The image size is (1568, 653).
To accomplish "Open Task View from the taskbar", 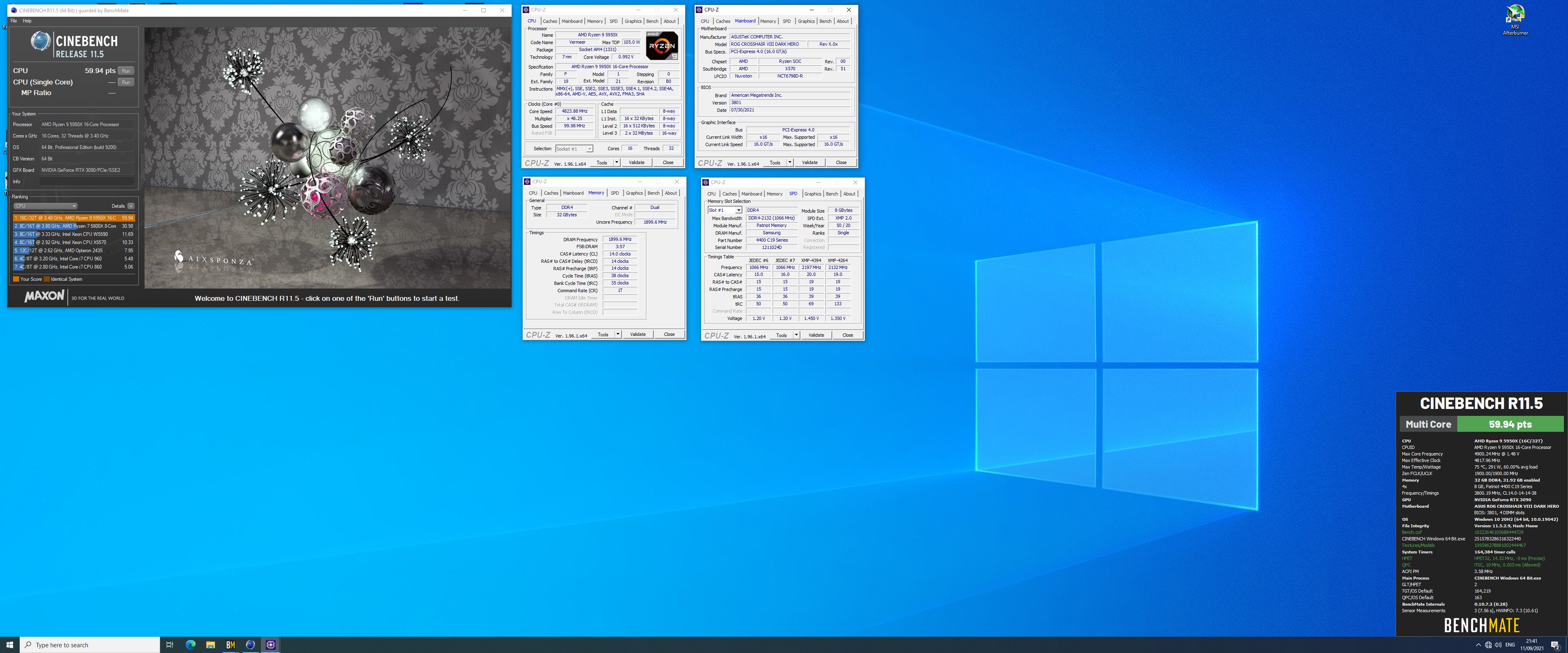I will pos(170,644).
